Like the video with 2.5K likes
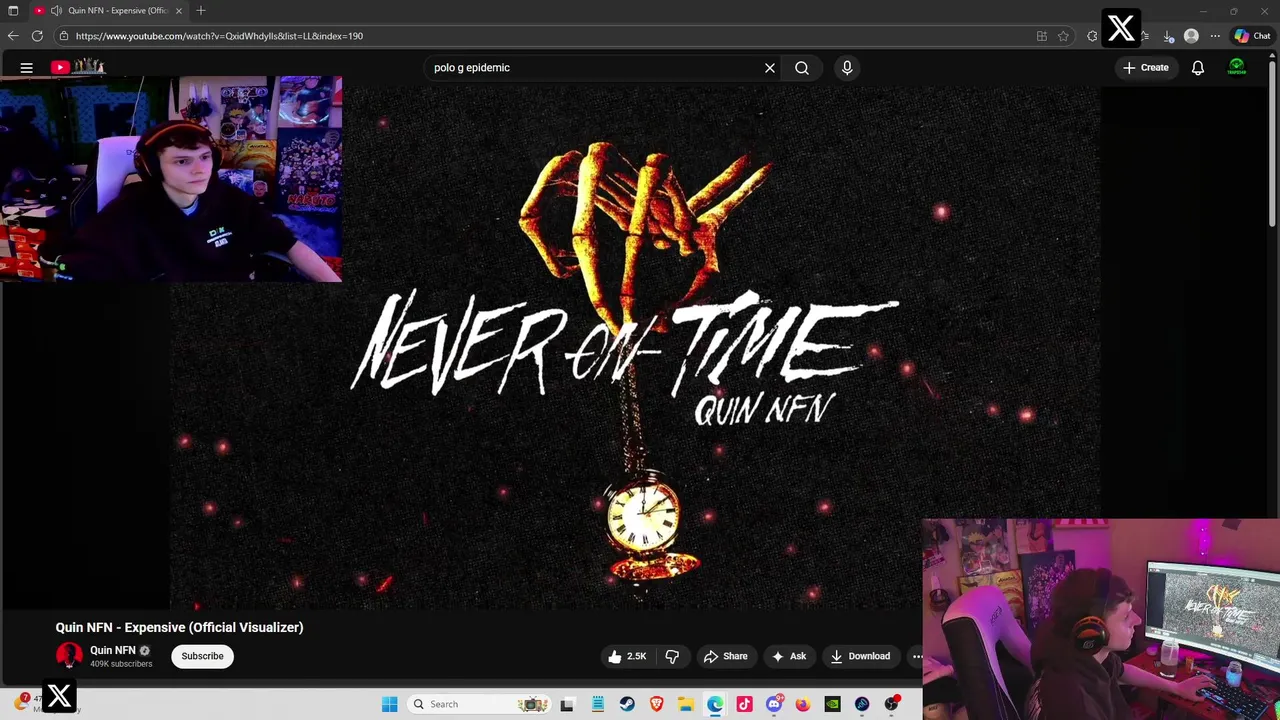 point(627,656)
